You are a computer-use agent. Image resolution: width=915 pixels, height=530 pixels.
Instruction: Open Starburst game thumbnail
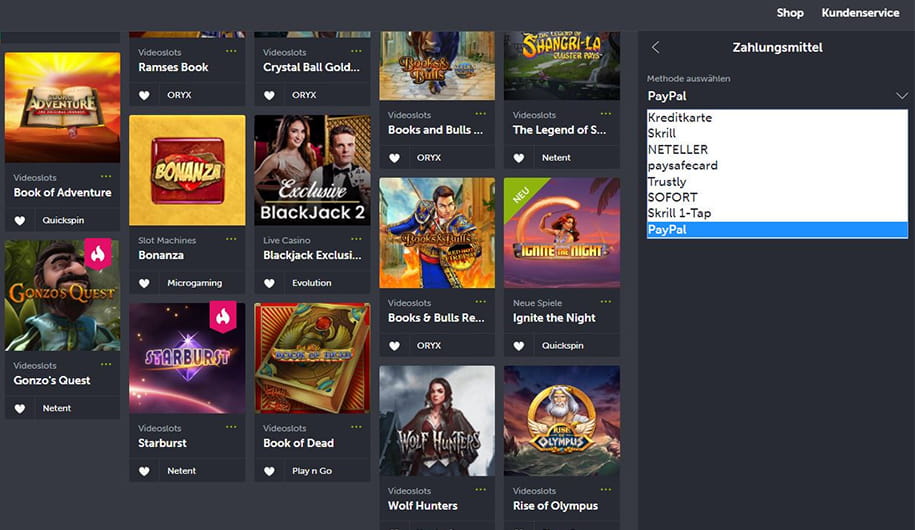point(187,358)
